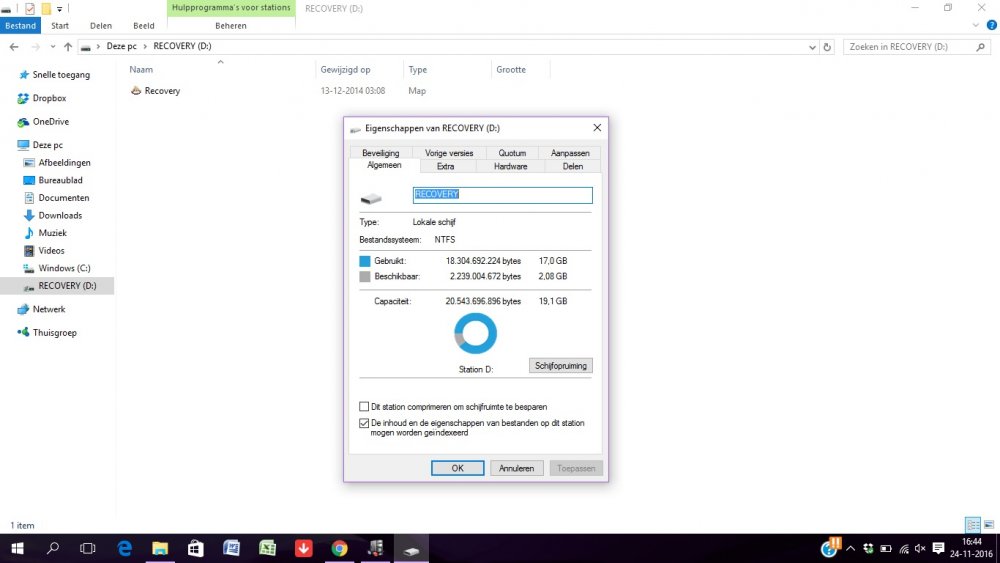Open the Beheren ribbon tab

[x=231, y=26]
